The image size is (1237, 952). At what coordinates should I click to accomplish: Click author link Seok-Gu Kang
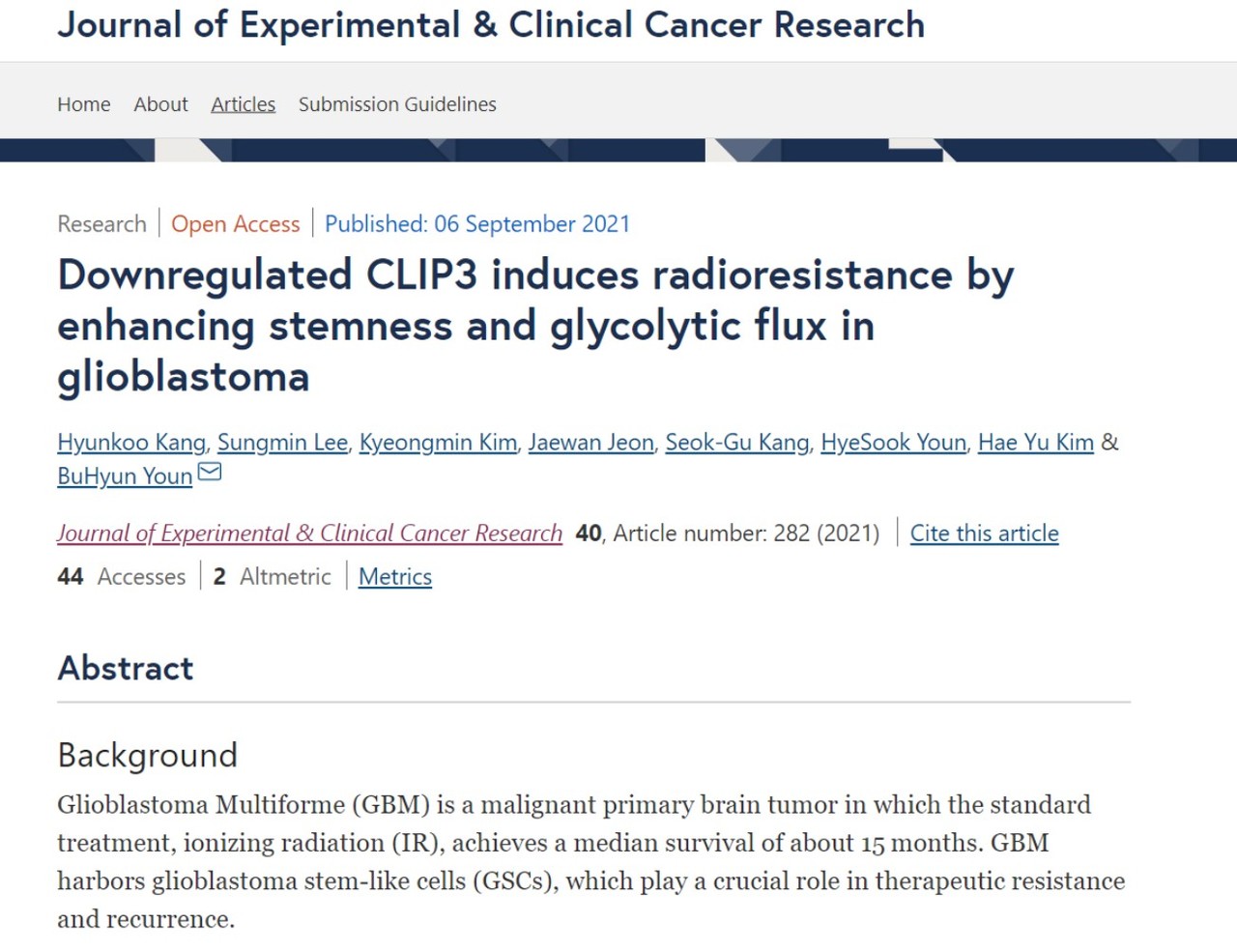736,443
